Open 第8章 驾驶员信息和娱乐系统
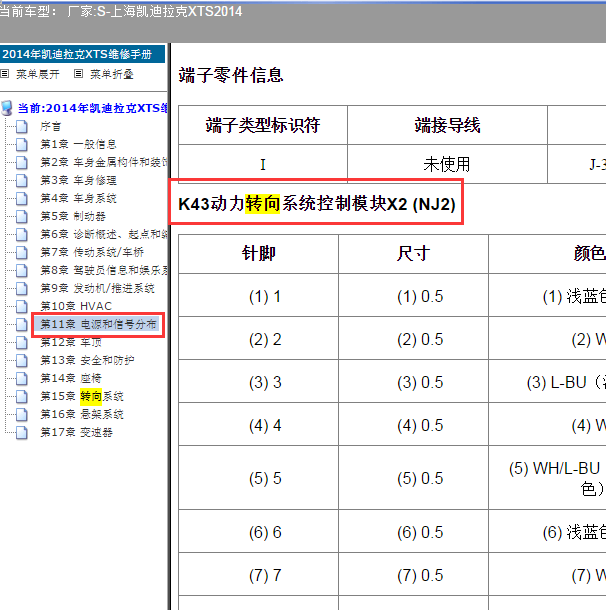The height and width of the screenshot is (610, 606). point(103,270)
